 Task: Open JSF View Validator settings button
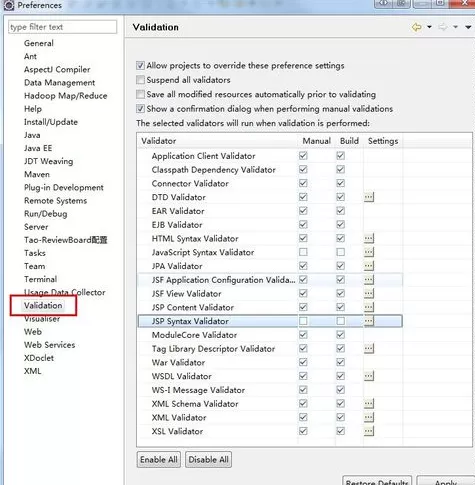pyautogui.click(x=369, y=293)
